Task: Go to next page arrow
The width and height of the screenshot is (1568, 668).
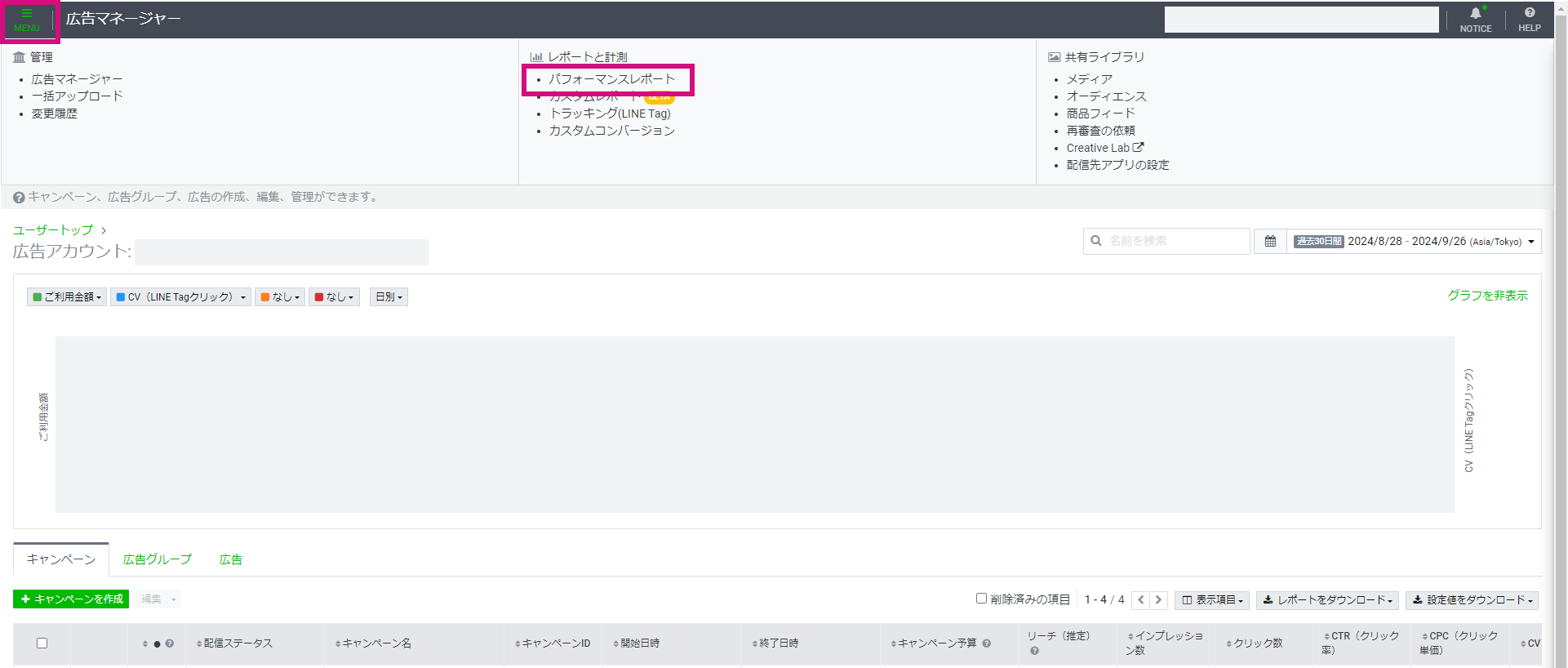Action: (x=1158, y=599)
